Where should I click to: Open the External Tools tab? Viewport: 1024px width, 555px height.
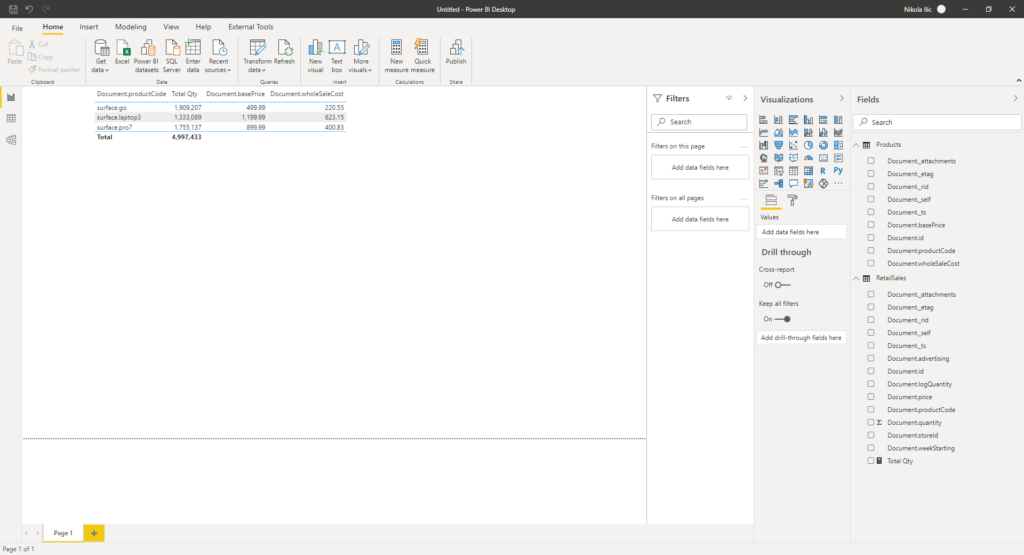coord(251,27)
